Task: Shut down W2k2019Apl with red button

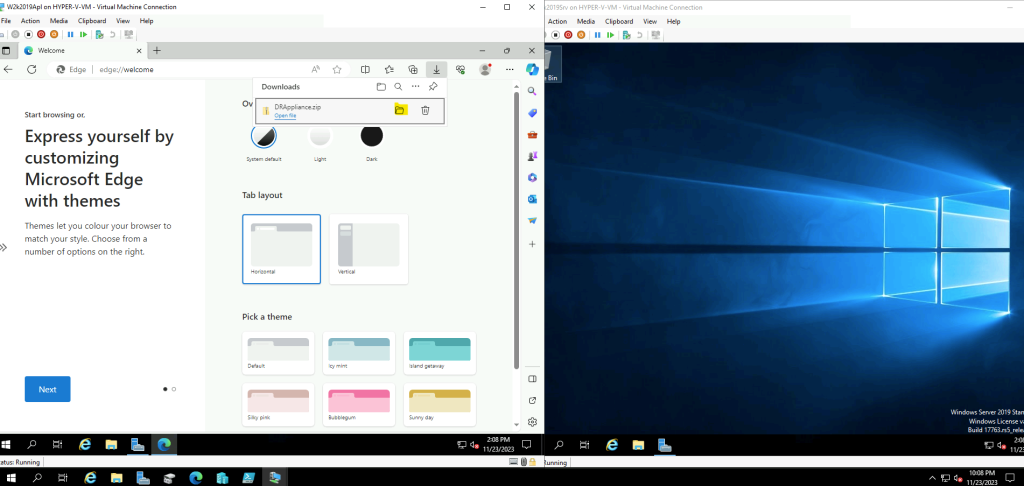Action: pos(42,35)
